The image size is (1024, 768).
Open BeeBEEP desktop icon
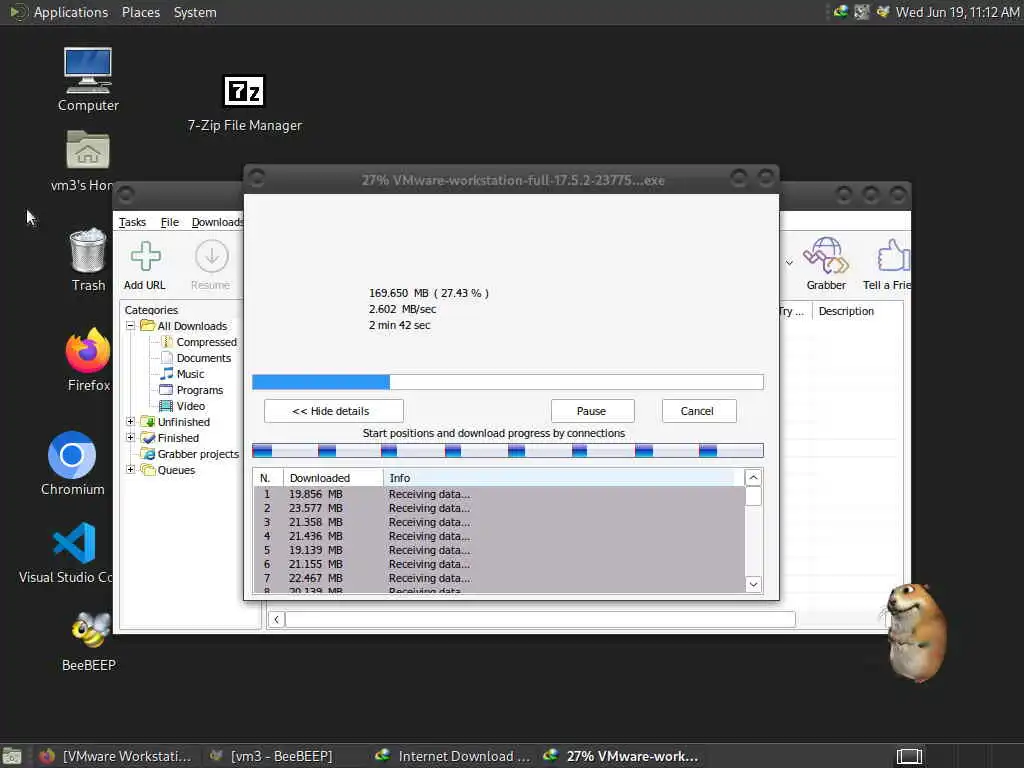coord(89,641)
